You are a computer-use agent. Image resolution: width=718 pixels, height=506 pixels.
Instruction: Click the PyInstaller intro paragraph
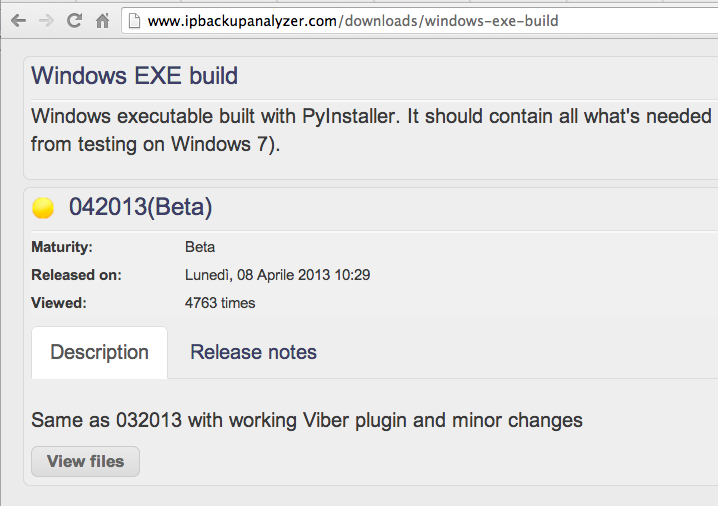[370, 129]
